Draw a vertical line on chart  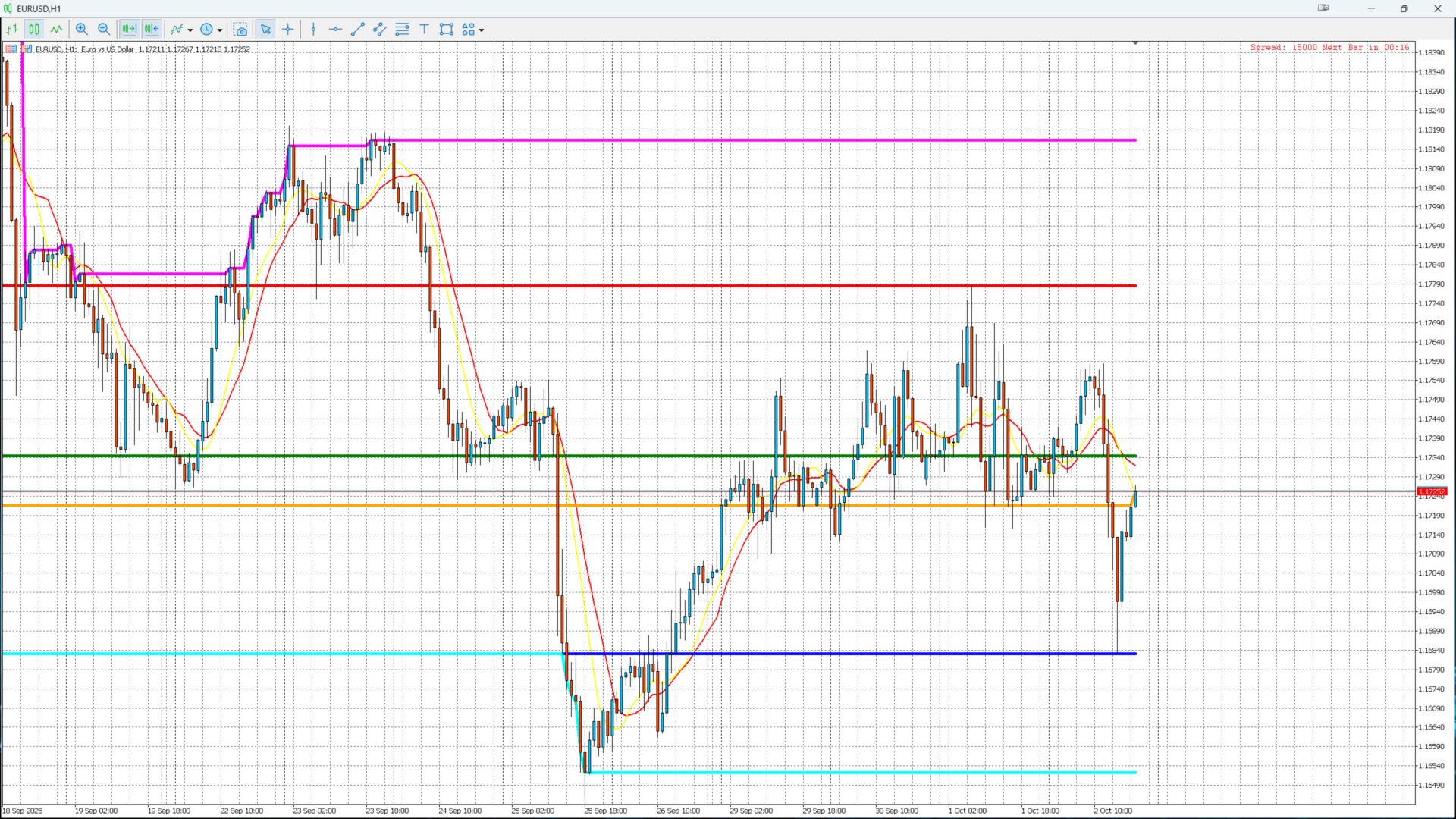pyautogui.click(x=313, y=30)
